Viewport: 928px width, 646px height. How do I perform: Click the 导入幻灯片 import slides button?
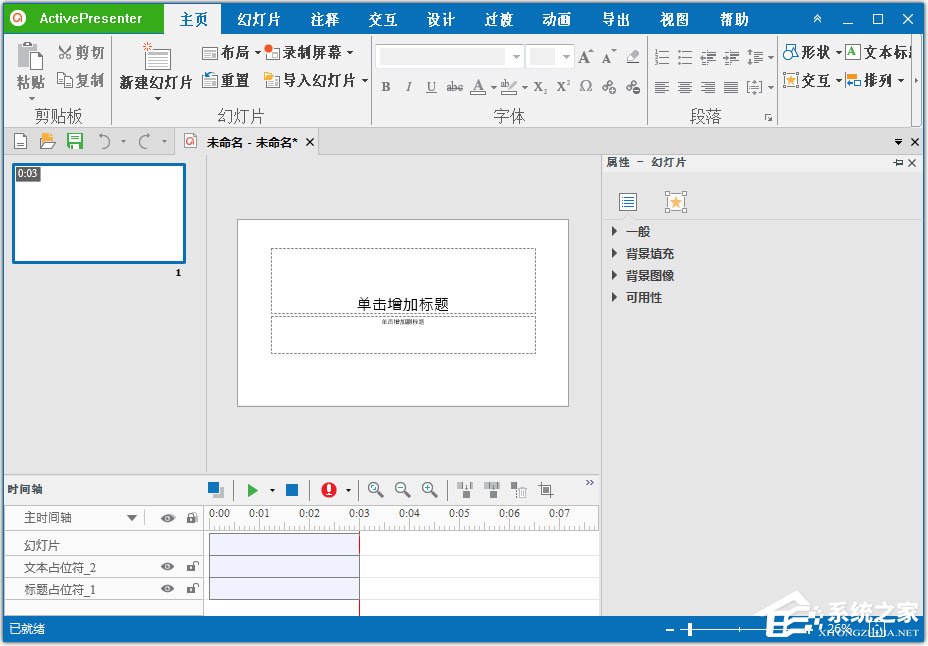pos(315,80)
